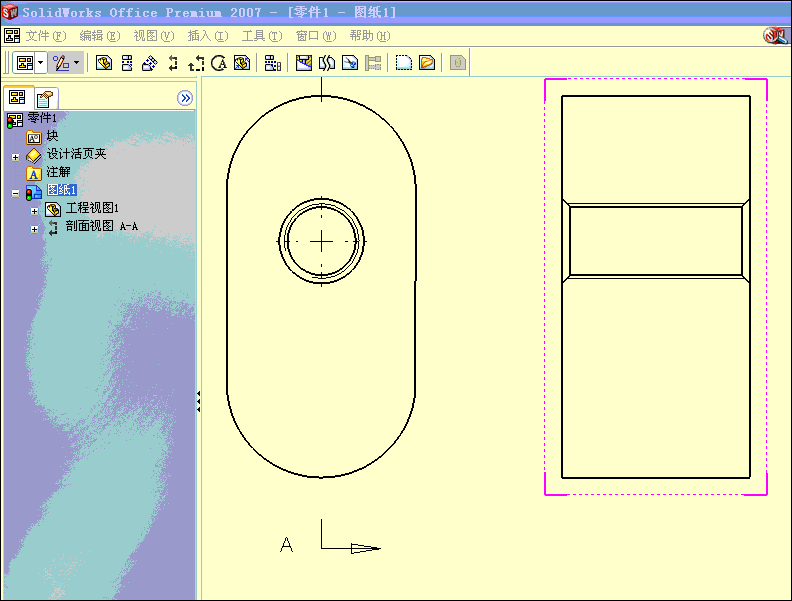Select the 设计活页夹 tree item
Screen dimensions: 792x601
76,154
